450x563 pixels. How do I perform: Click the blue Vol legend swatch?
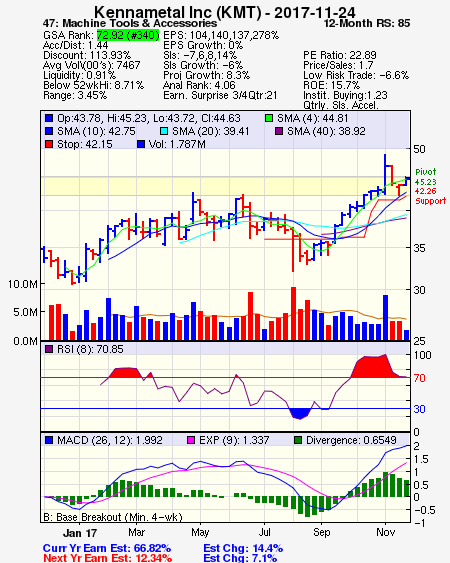(141, 144)
